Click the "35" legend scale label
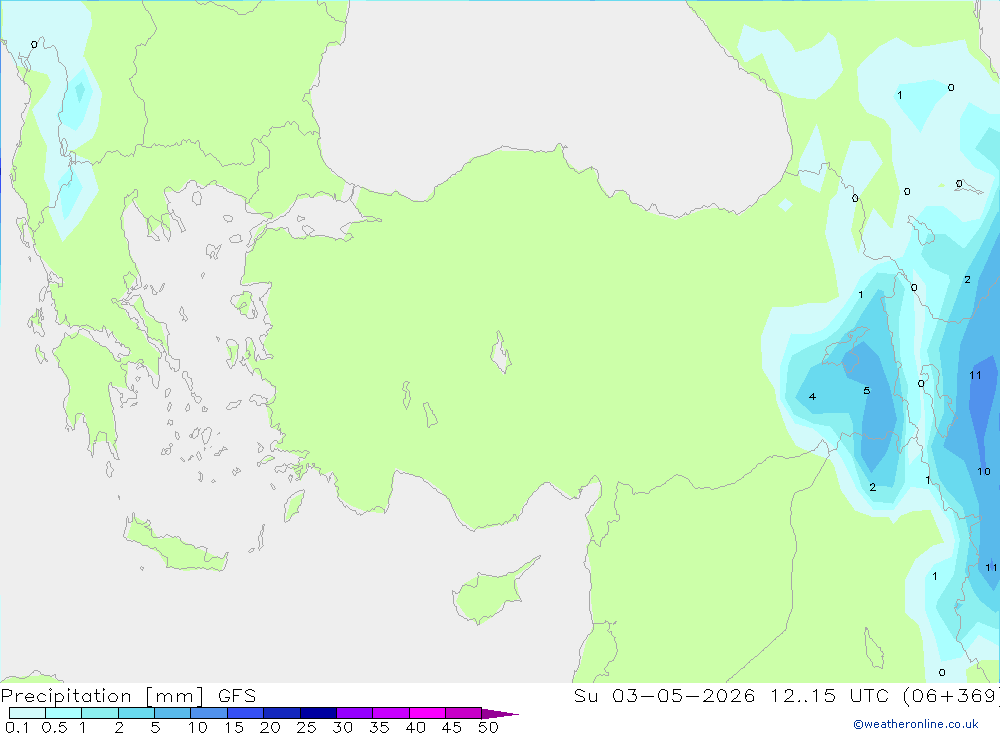This screenshot has height=733, width=1000. tap(379, 727)
